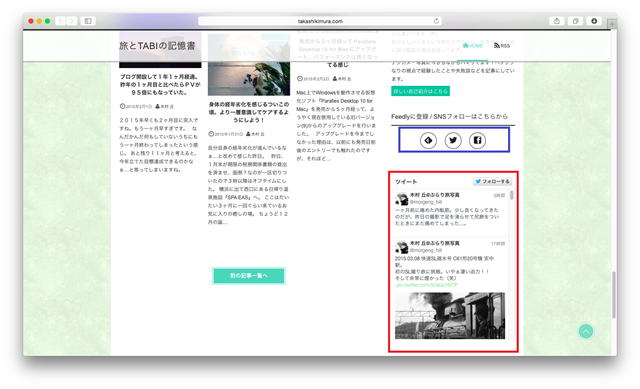
Task: Open the Safari share menu
Action: click(x=557, y=21)
